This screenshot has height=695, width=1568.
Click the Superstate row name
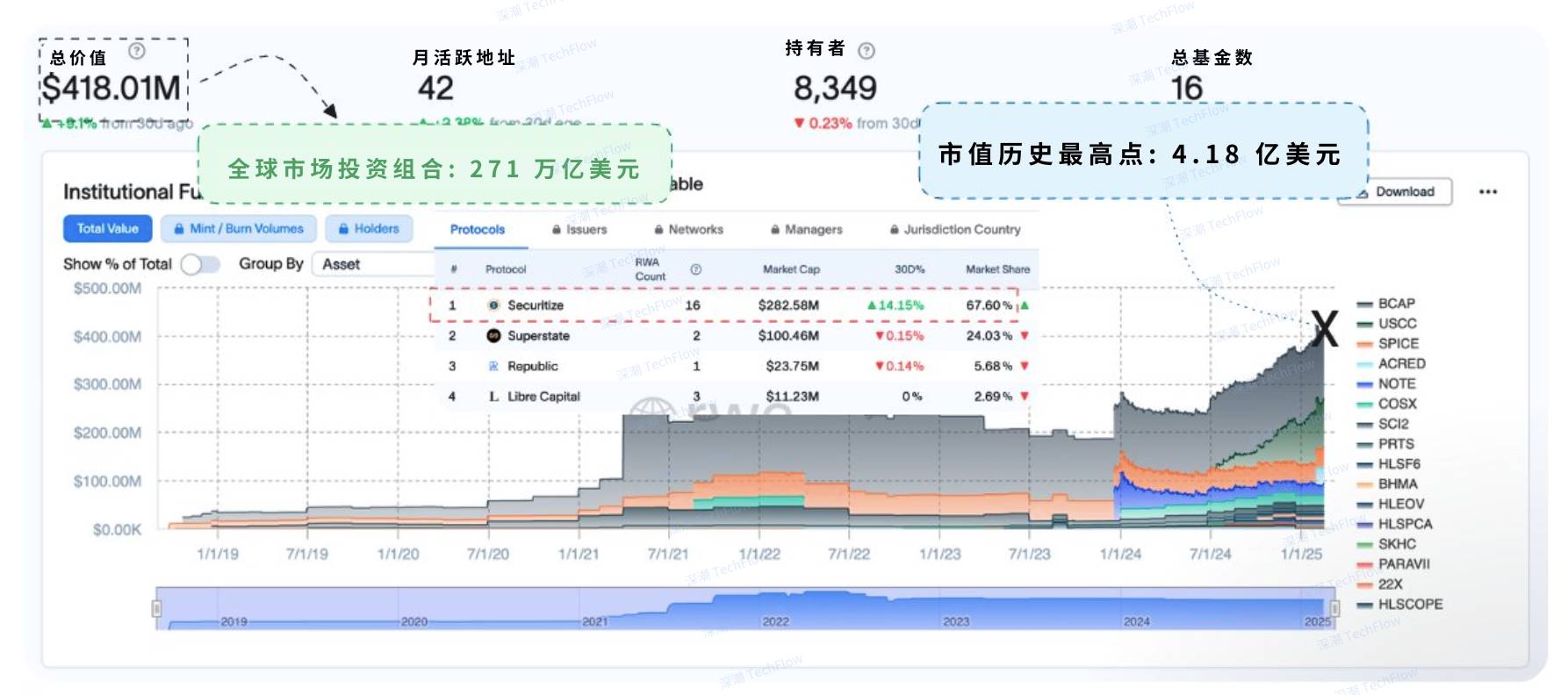click(x=538, y=336)
